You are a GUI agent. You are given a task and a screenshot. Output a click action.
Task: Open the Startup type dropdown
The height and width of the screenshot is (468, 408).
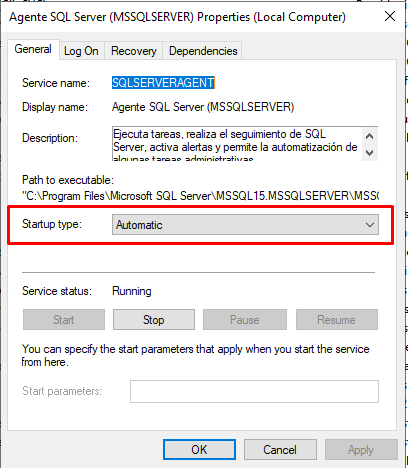coord(245,225)
